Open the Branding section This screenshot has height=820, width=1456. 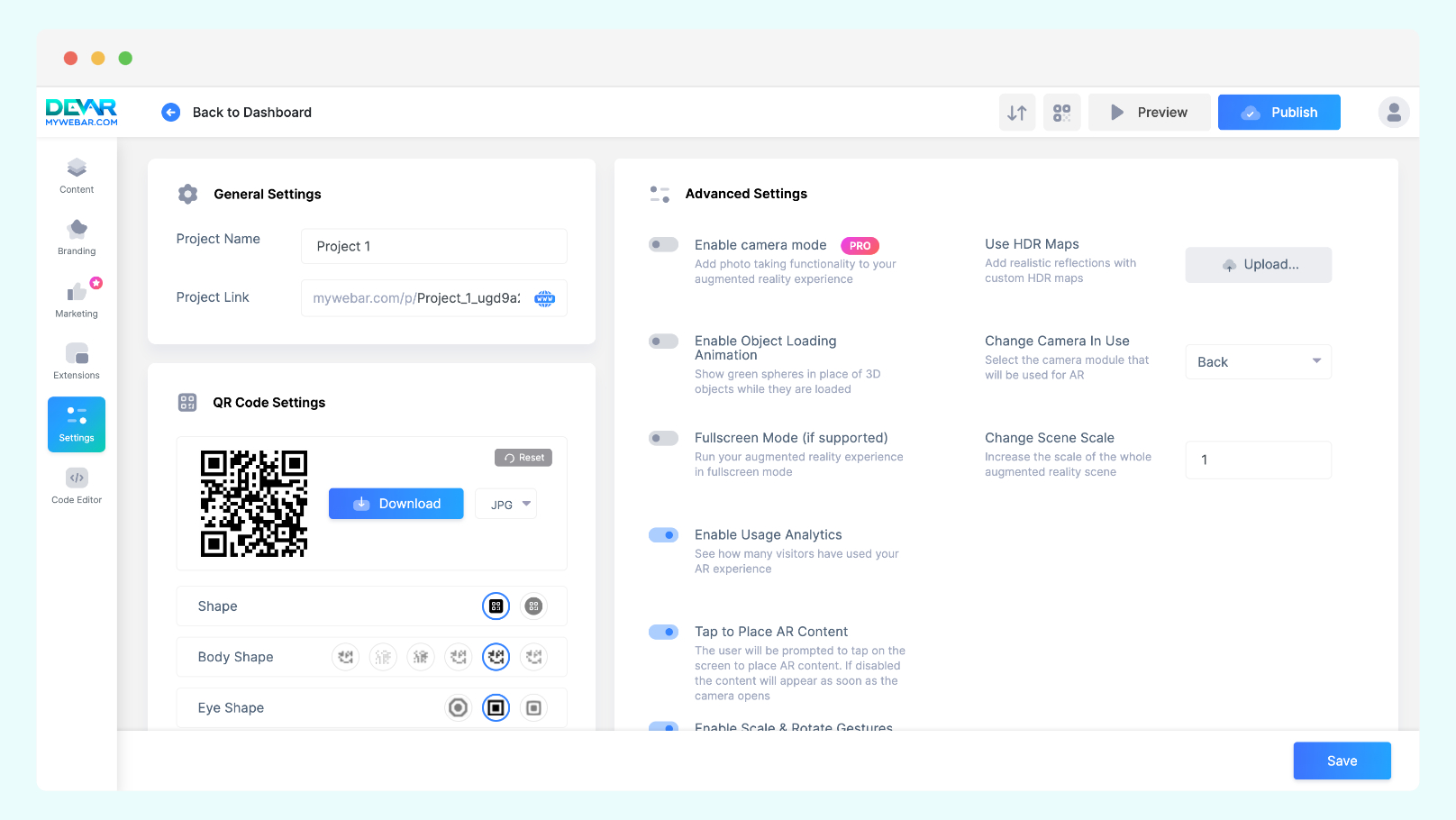(x=76, y=235)
